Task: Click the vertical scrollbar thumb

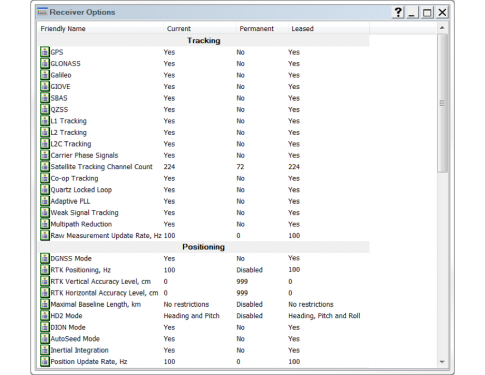Action: [442, 103]
